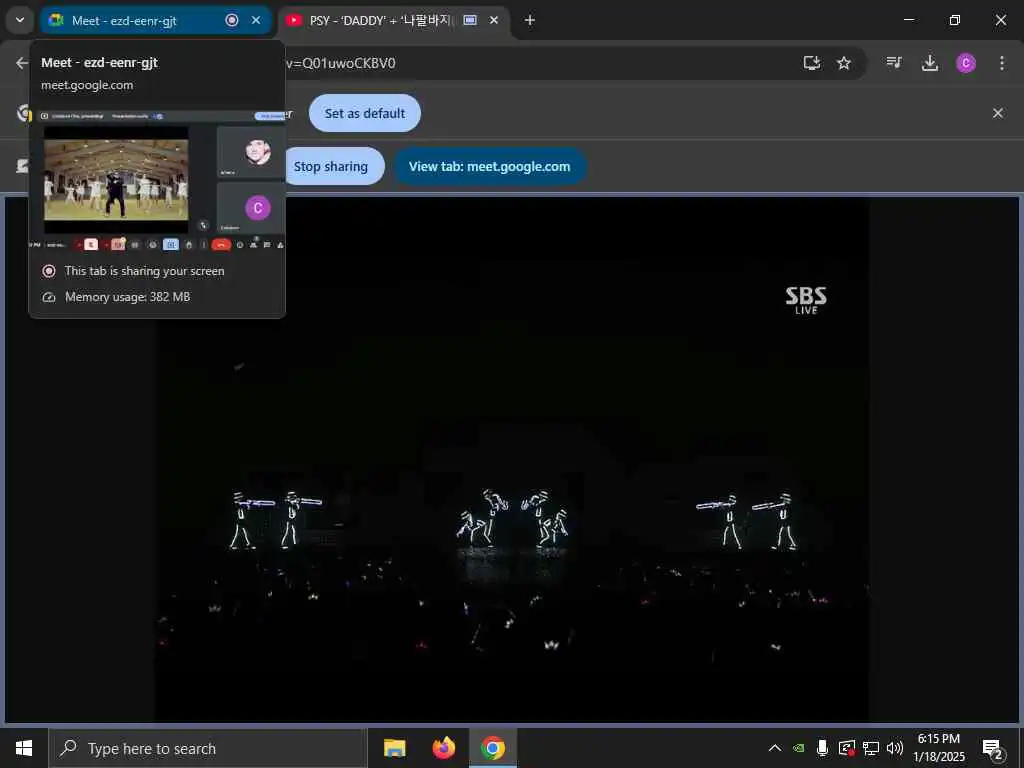Click the YouTube video player area
This screenshot has height=768, width=1024.
coord(511,460)
